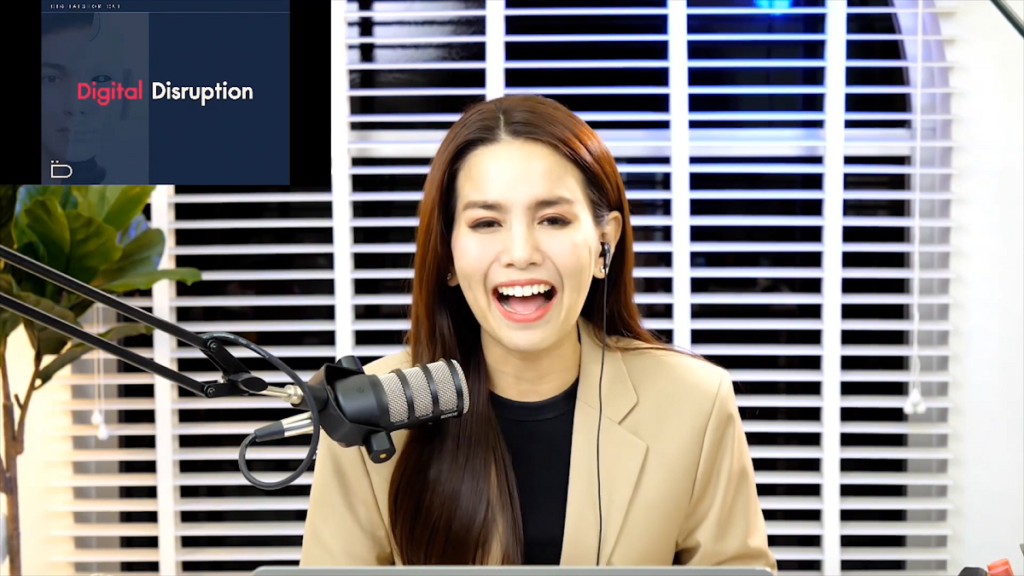Viewport: 1024px width, 576px height.
Task: Click the D logo on the slide
Action: coord(61,169)
